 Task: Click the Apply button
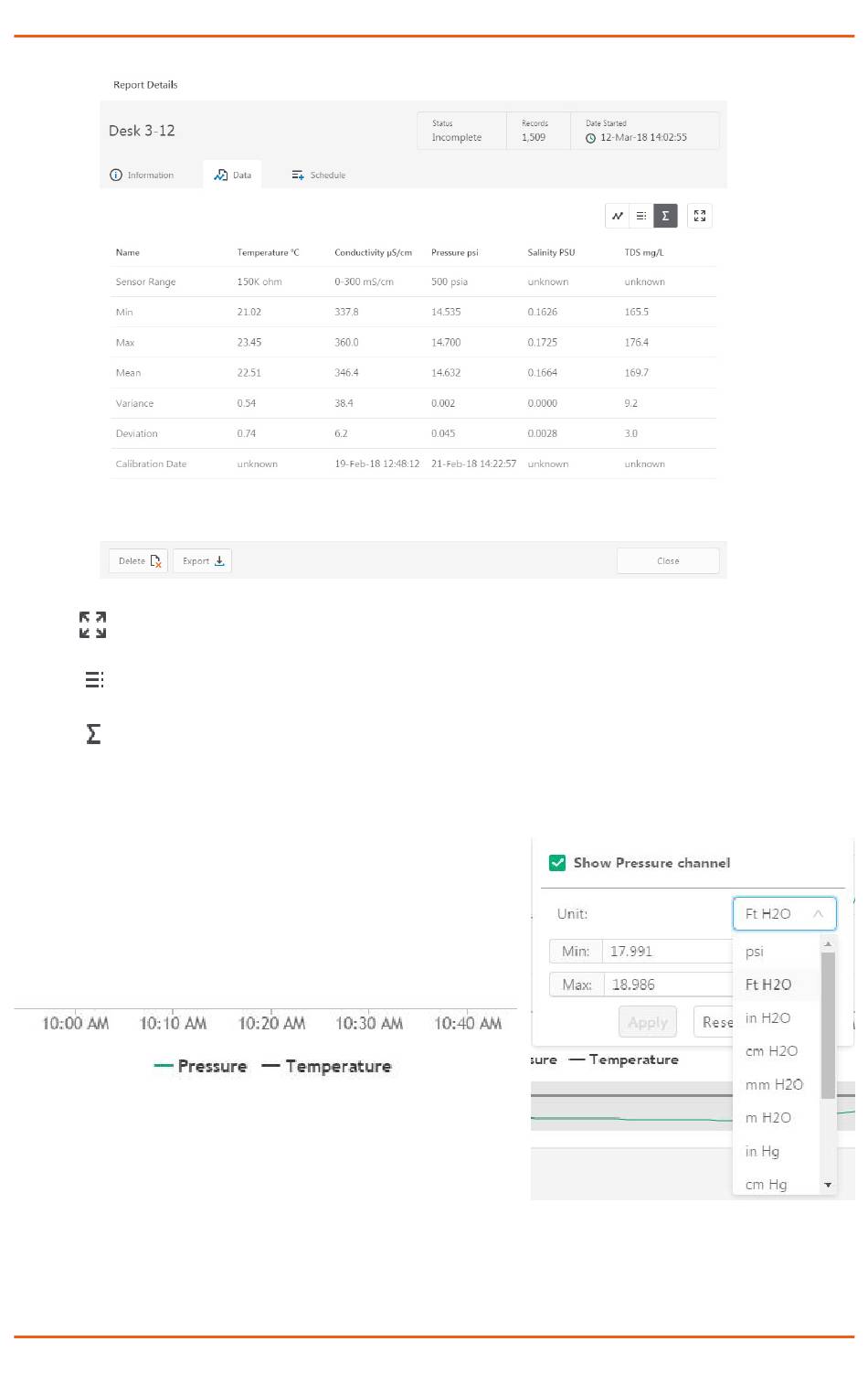pyautogui.click(x=648, y=1022)
